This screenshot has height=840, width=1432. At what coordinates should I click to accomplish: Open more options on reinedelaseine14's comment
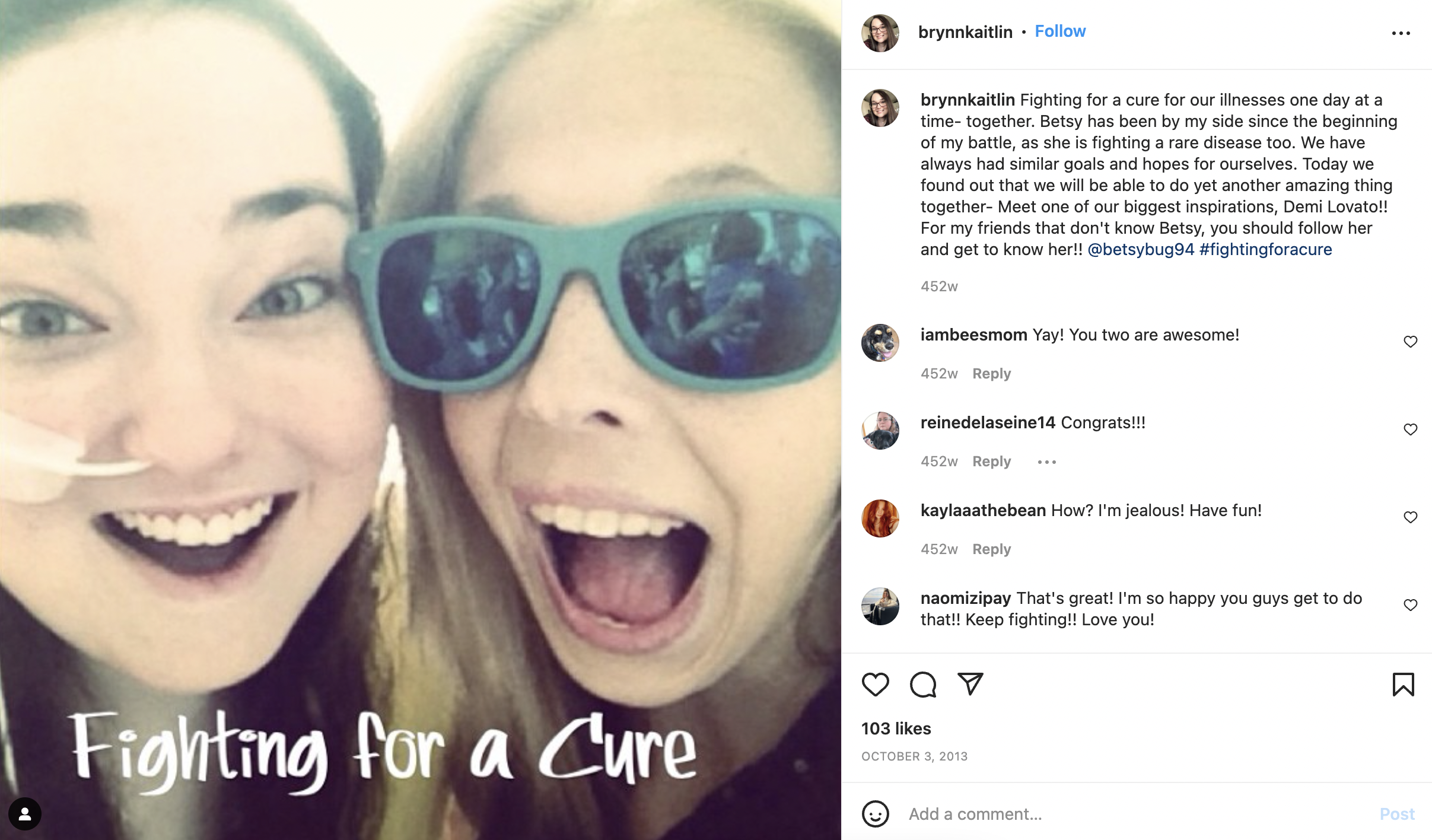point(1047,462)
